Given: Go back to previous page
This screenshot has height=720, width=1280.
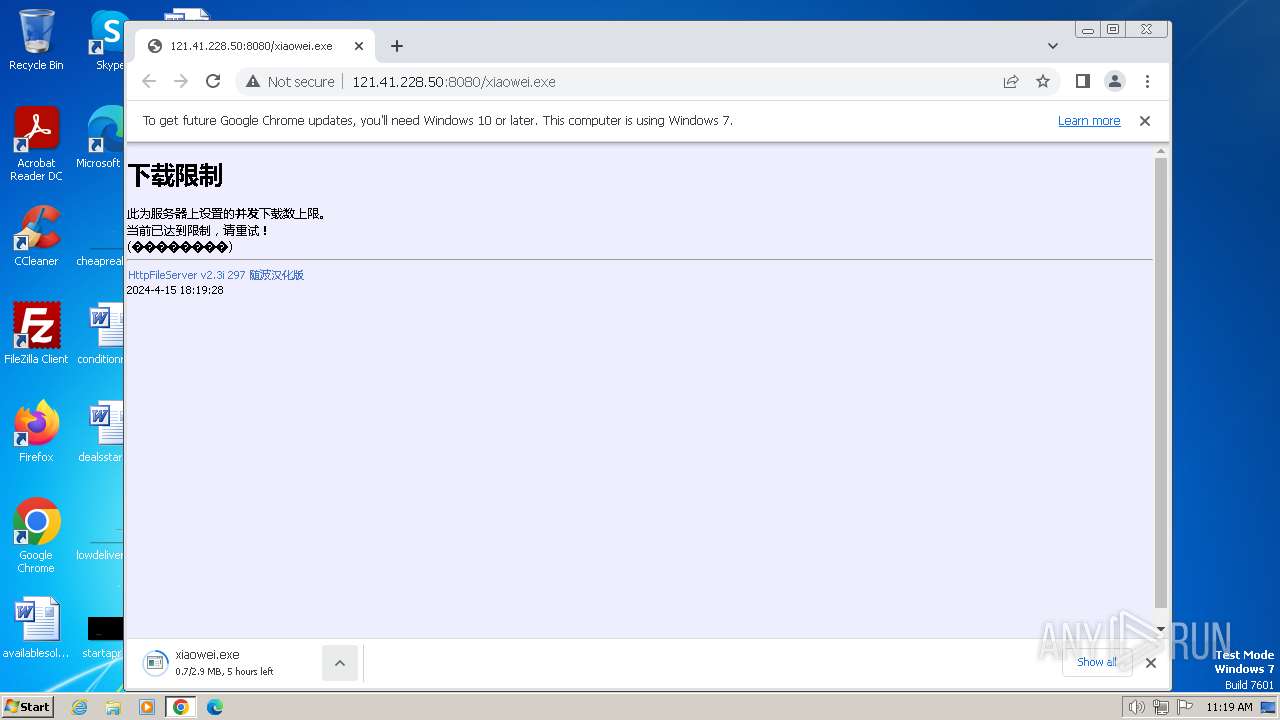Looking at the screenshot, I should tap(149, 81).
